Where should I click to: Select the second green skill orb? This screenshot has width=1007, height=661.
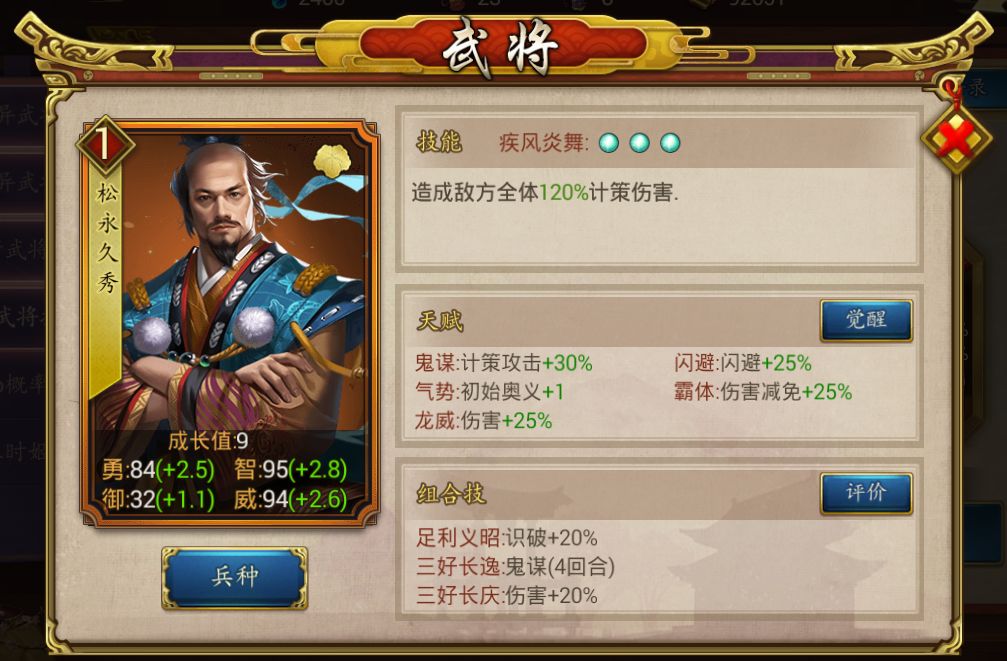pyautogui.click(x=640, y=143)
